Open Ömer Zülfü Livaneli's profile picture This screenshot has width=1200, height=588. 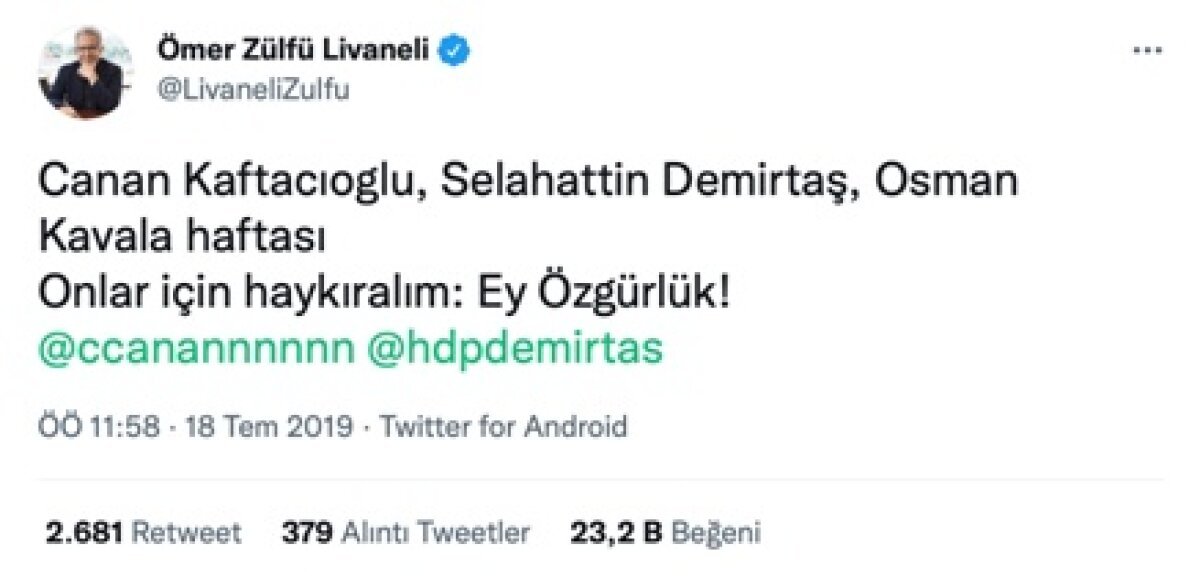pyautogui.click(x=81, y=73)
